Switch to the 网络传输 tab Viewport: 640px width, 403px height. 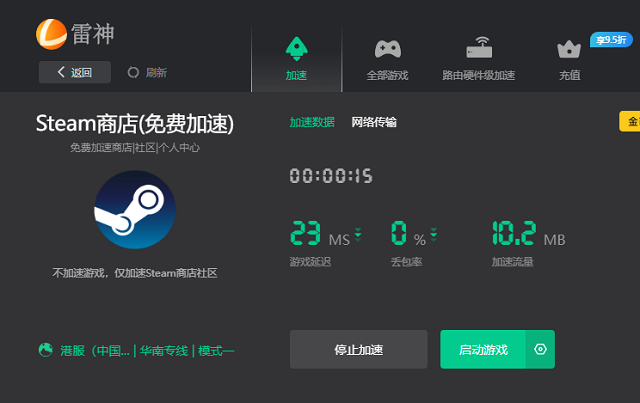click(x=374, y=122)
